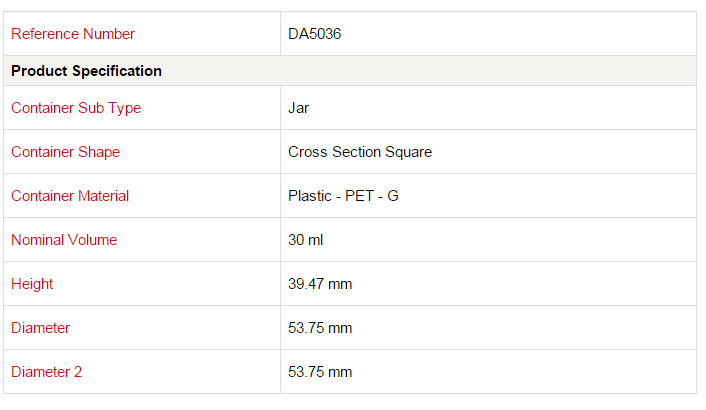
Task: Click the Plastic - PET - G value
Action: pyautogui.click(x=344, y=196)
